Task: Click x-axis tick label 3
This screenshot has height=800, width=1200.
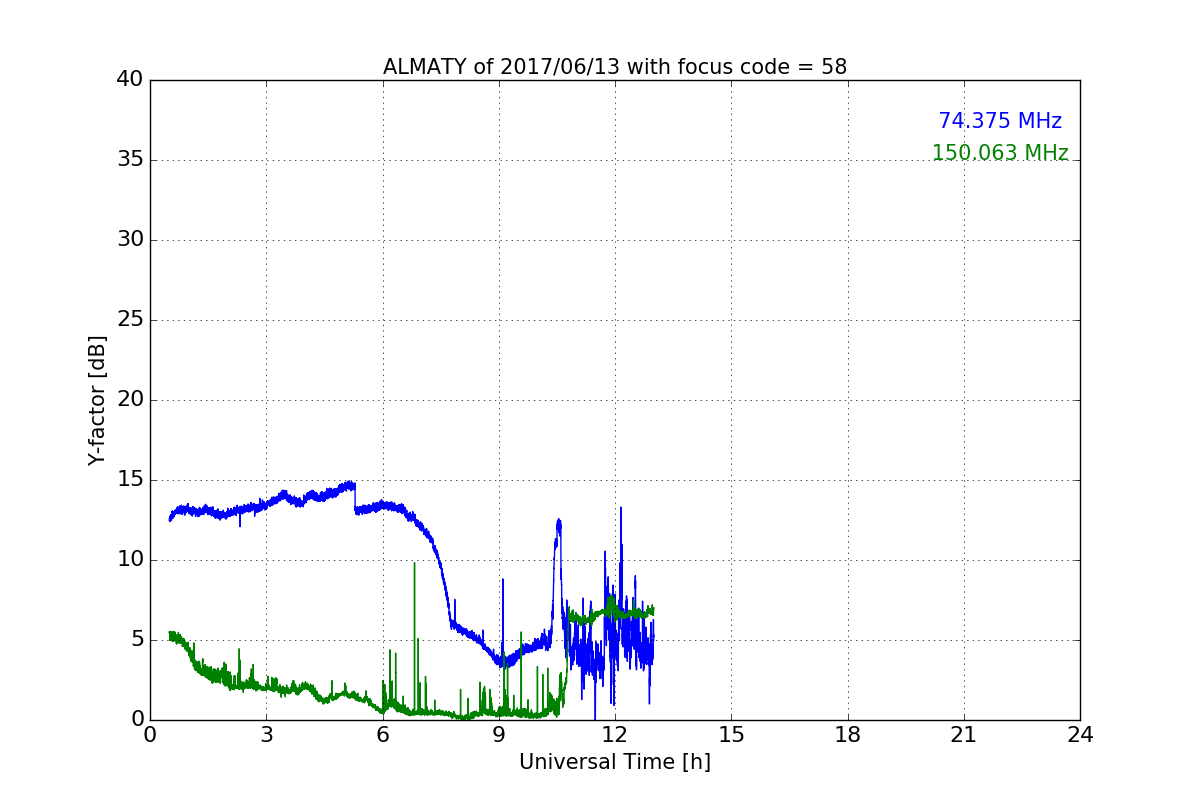Action: 266,735
